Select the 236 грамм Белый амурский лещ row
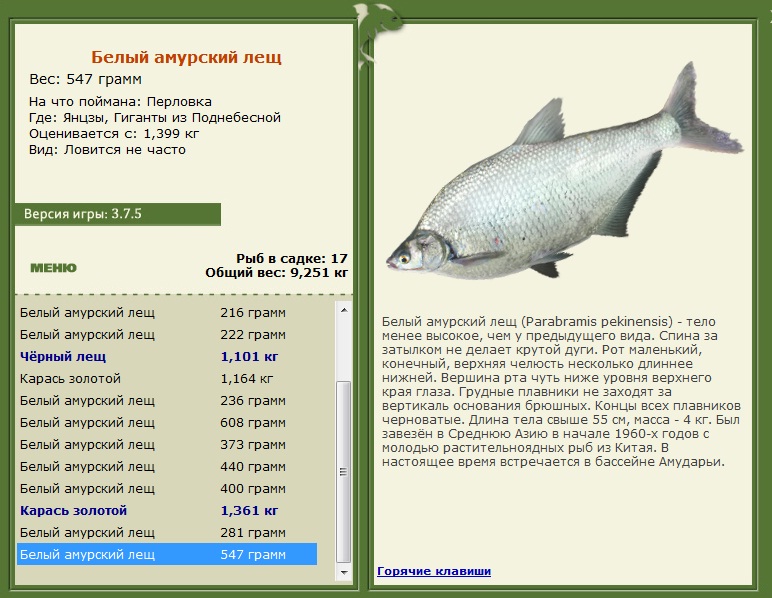The width and height of the screenshot is (772, 598). [167, 401]
